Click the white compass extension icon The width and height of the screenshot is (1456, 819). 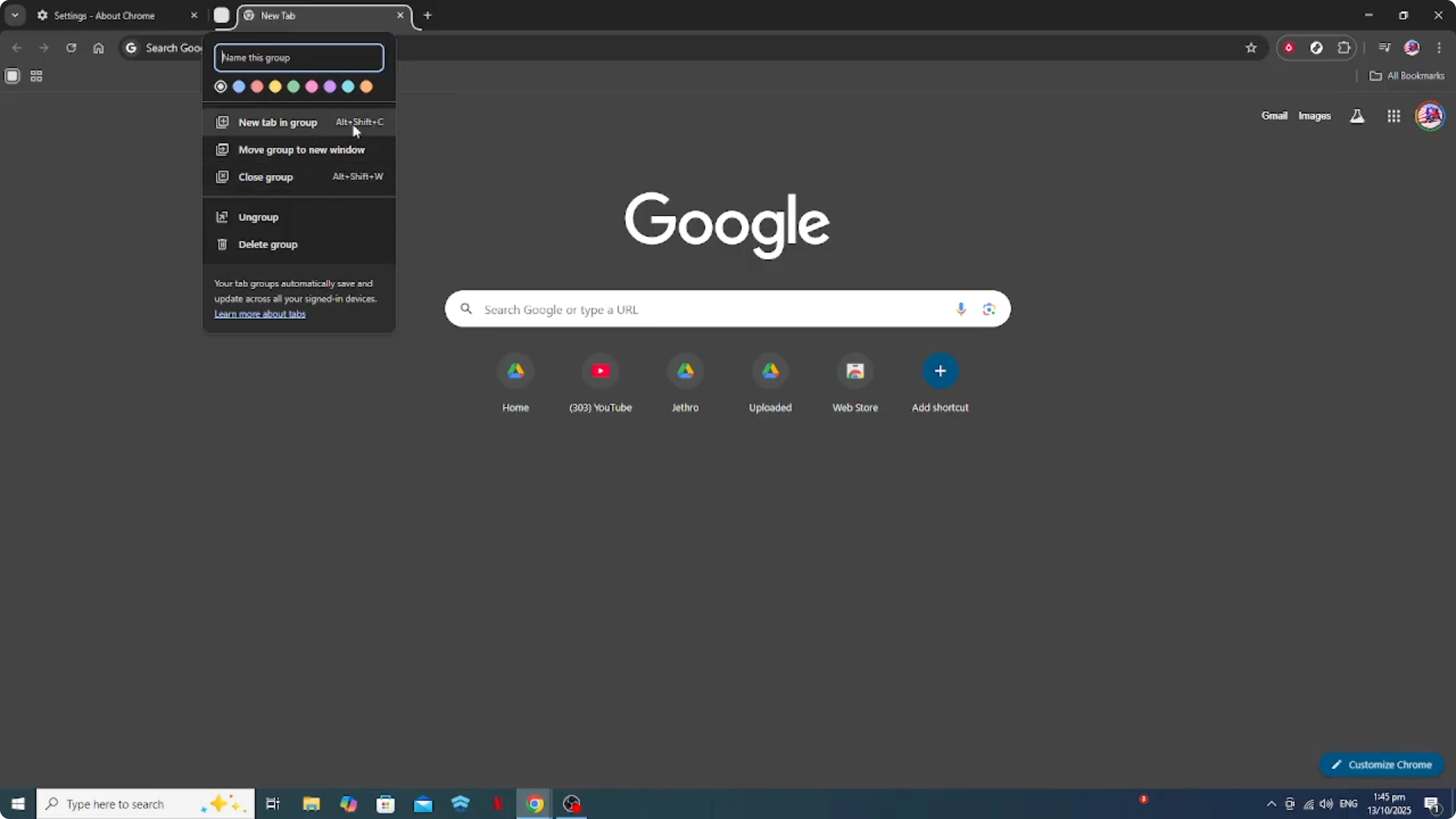1316,47
